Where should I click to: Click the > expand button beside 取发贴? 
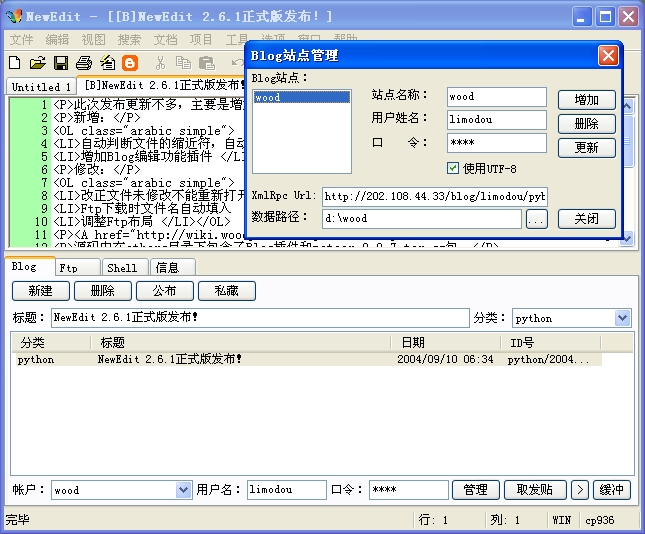[579, 490]
